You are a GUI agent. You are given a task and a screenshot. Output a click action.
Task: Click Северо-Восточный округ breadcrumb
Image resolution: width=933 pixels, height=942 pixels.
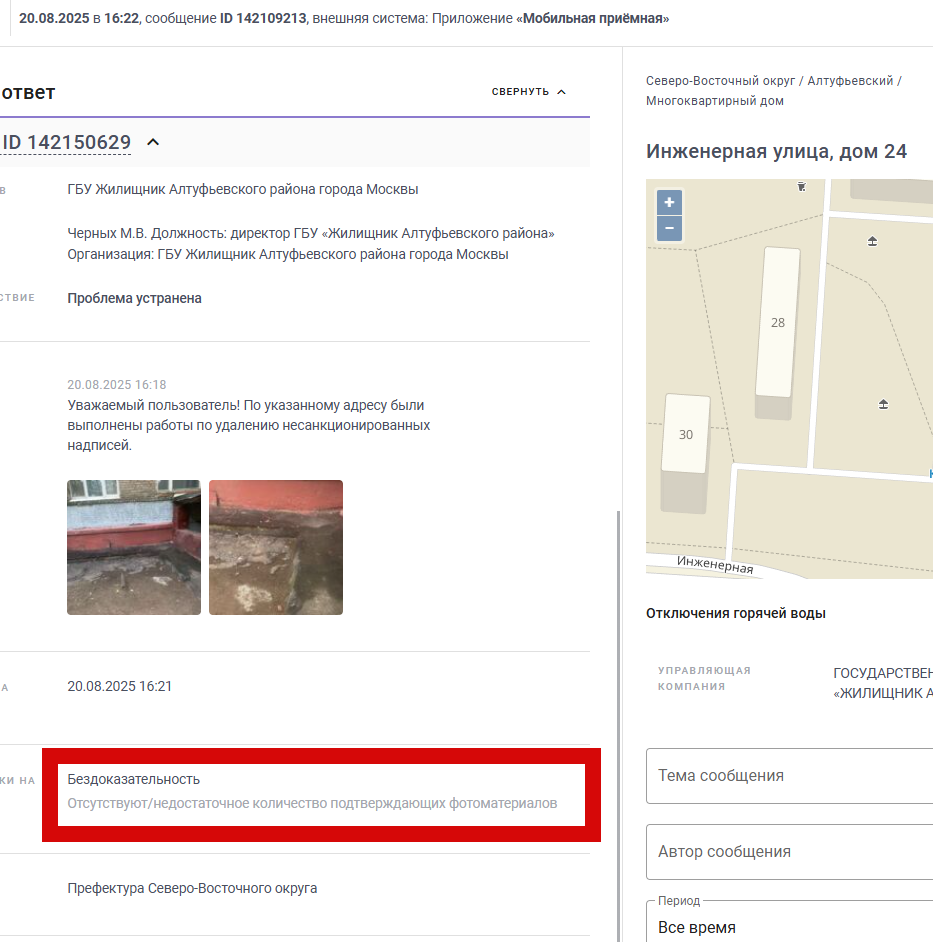click(x=720, y=81)
